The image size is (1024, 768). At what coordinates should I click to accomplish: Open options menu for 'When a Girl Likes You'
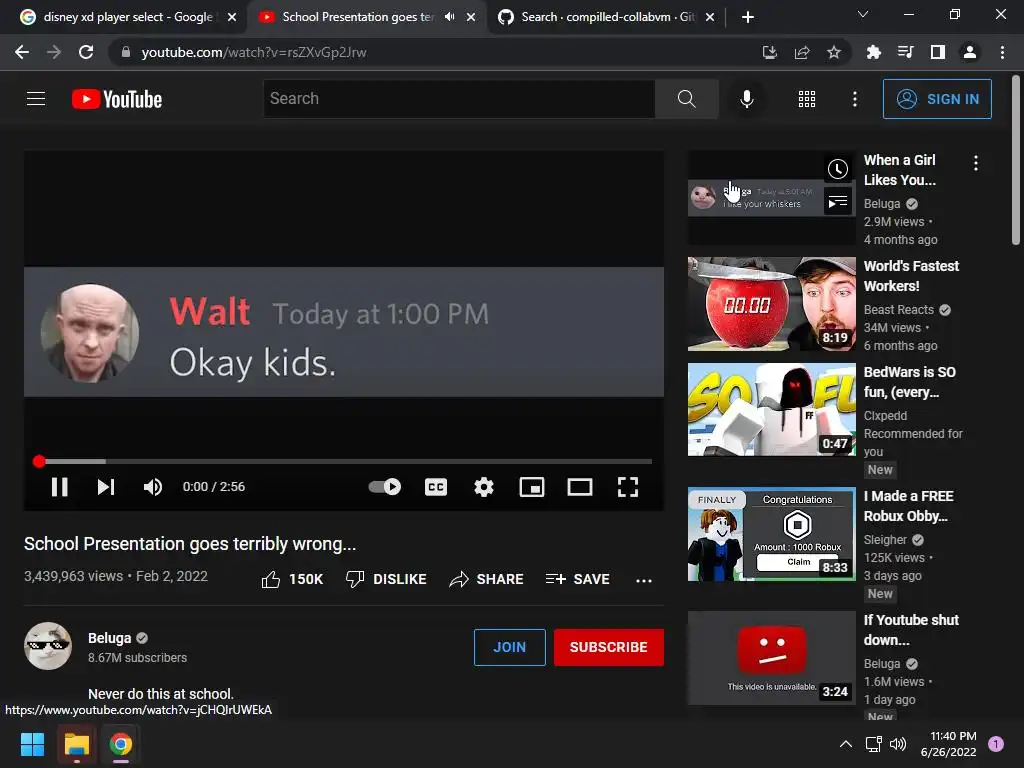[x=976, y=163]
